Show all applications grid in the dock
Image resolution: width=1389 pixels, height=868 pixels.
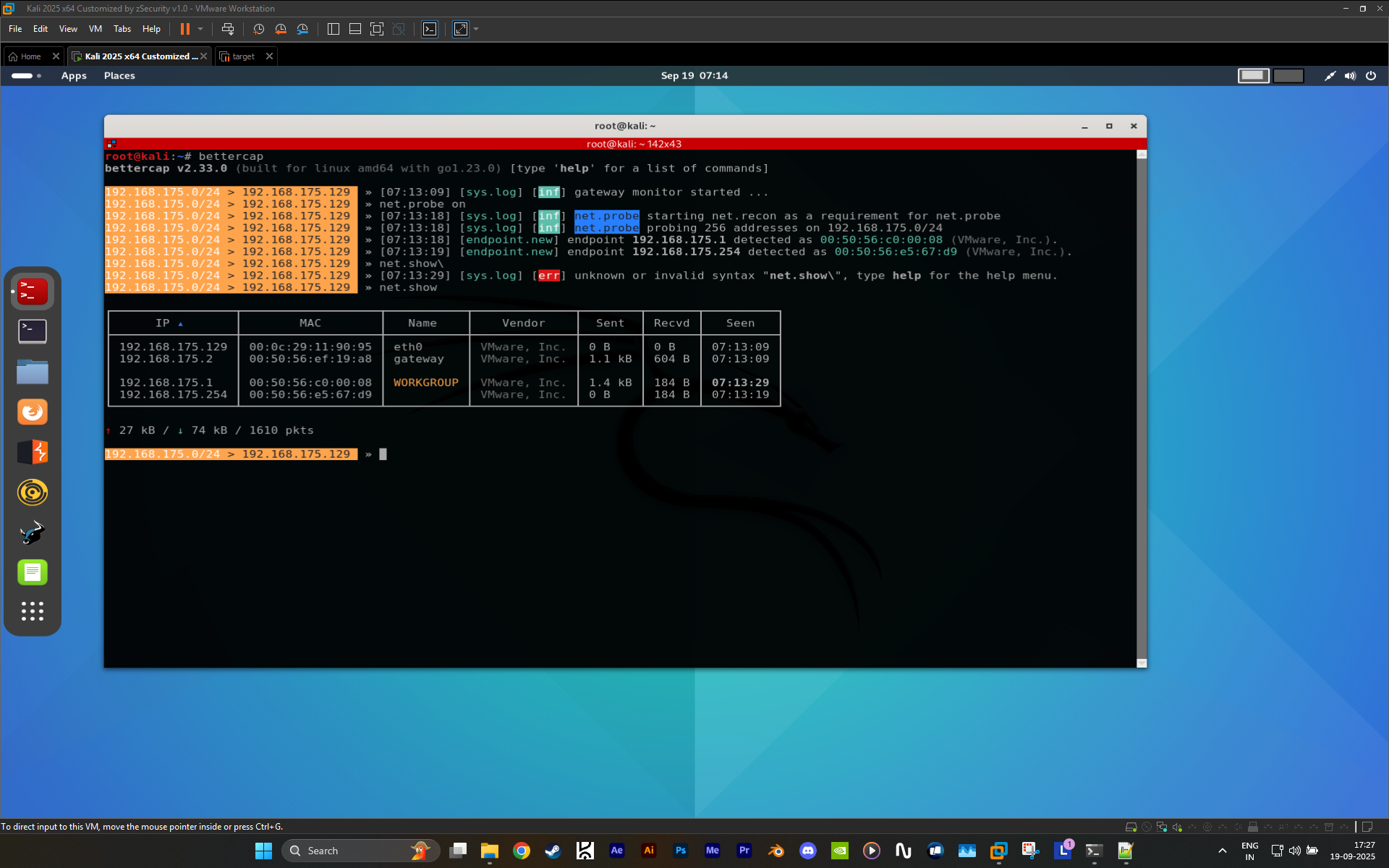point(33,611)
